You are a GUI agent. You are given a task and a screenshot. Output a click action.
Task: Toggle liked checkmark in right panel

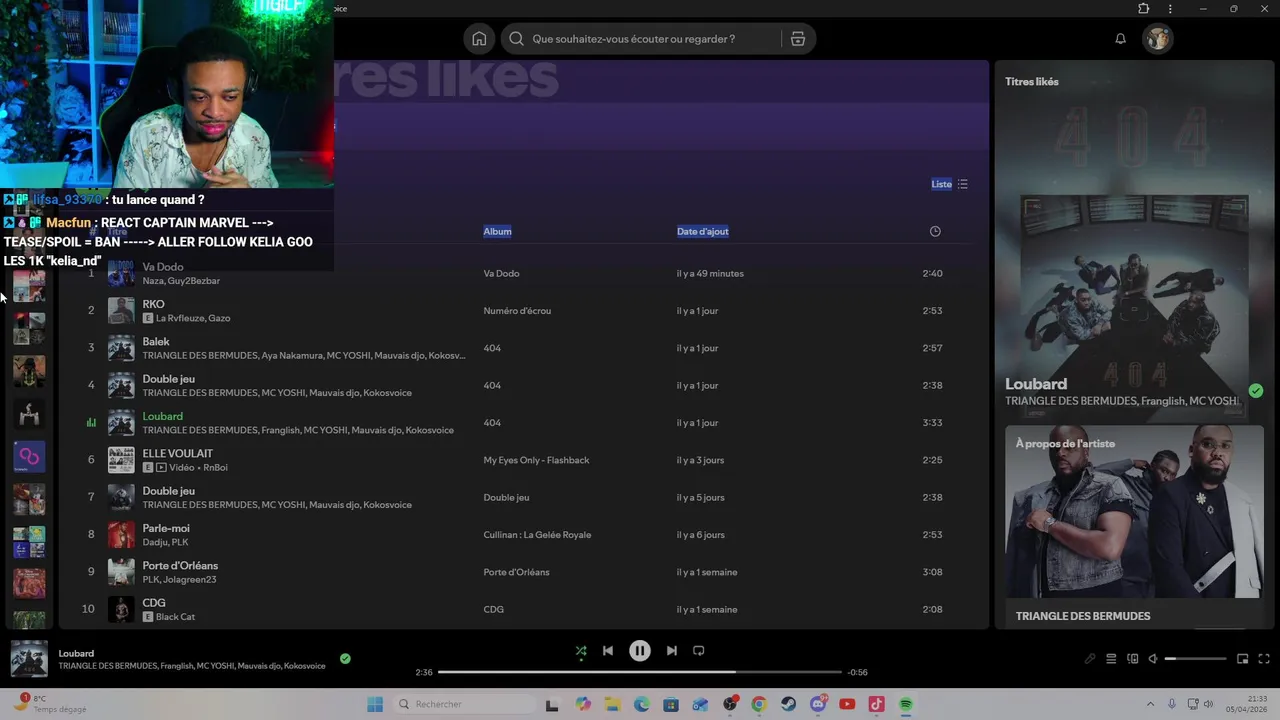(1256, 391)
